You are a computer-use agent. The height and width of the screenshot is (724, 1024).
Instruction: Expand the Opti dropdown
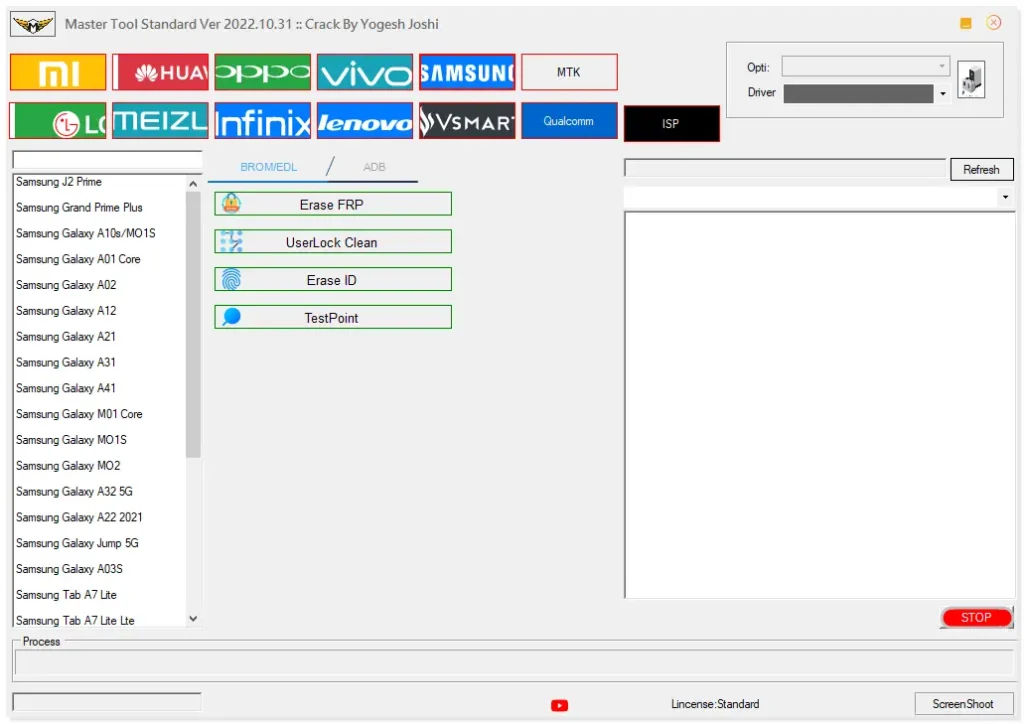[941, 67]
